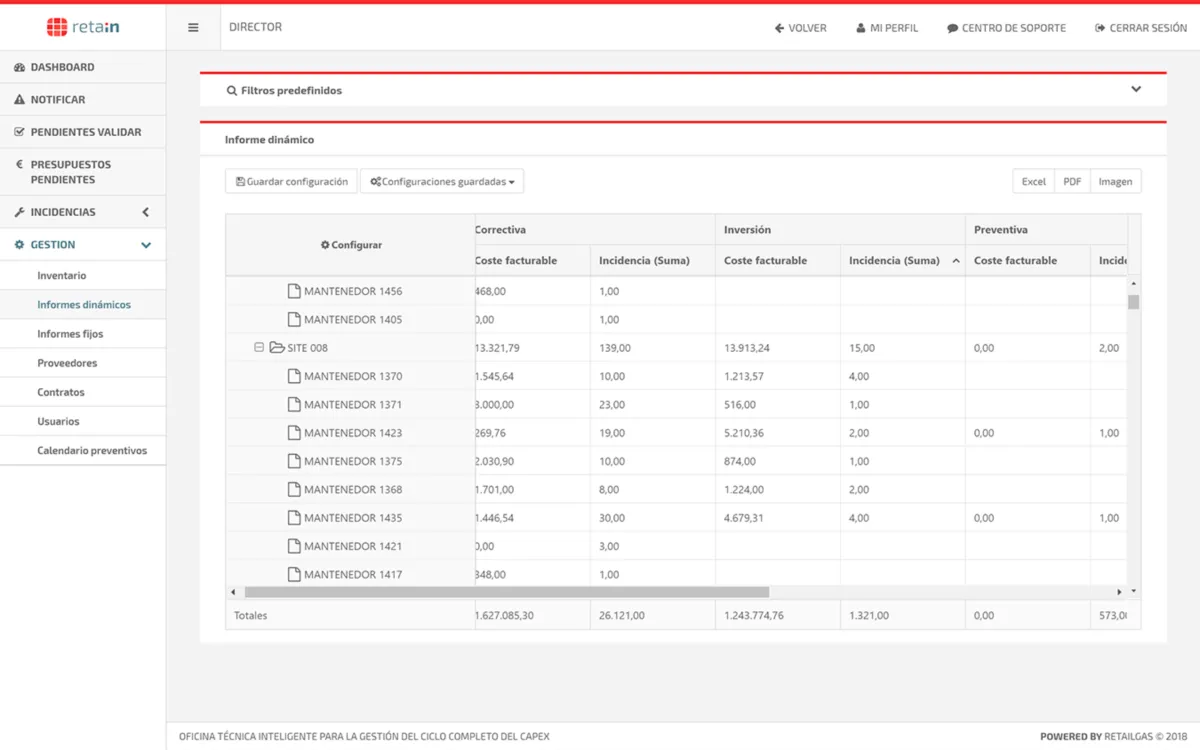1200x750 pixels.
Task: Collapse GESTION sidebar menu
Action: (x=83, y=244)
